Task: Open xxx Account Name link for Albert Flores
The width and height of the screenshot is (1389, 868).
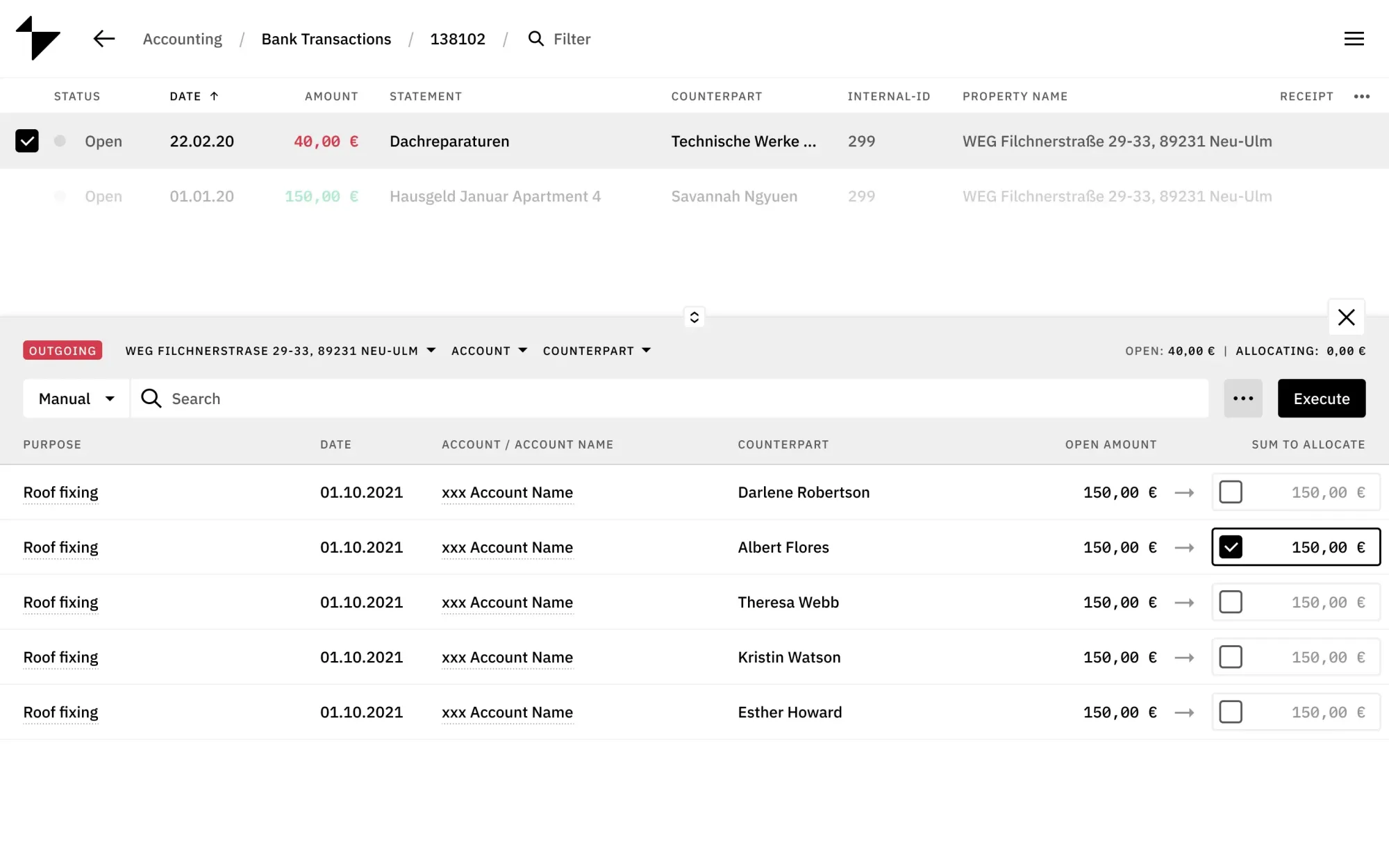Action: 507,547
